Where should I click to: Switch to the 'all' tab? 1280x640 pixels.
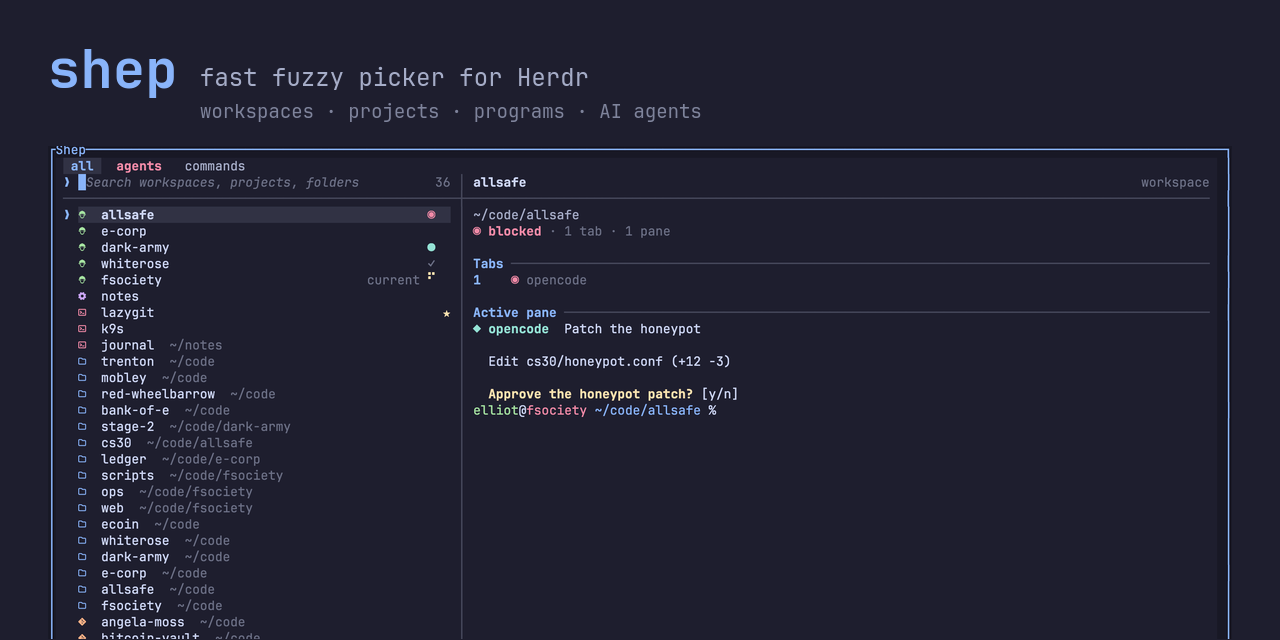[x=82, y=166]
